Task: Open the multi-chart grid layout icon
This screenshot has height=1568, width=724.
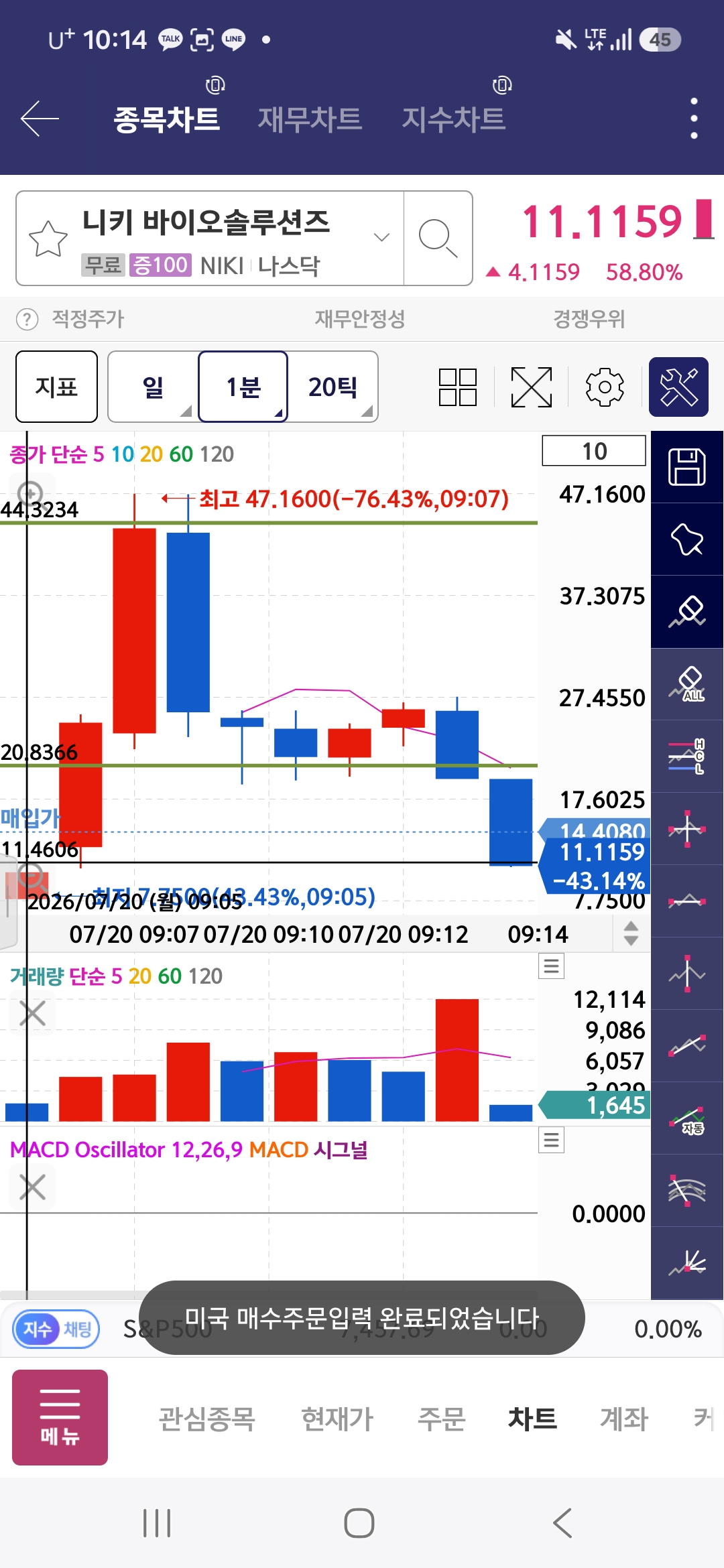Action: point(458,387)
